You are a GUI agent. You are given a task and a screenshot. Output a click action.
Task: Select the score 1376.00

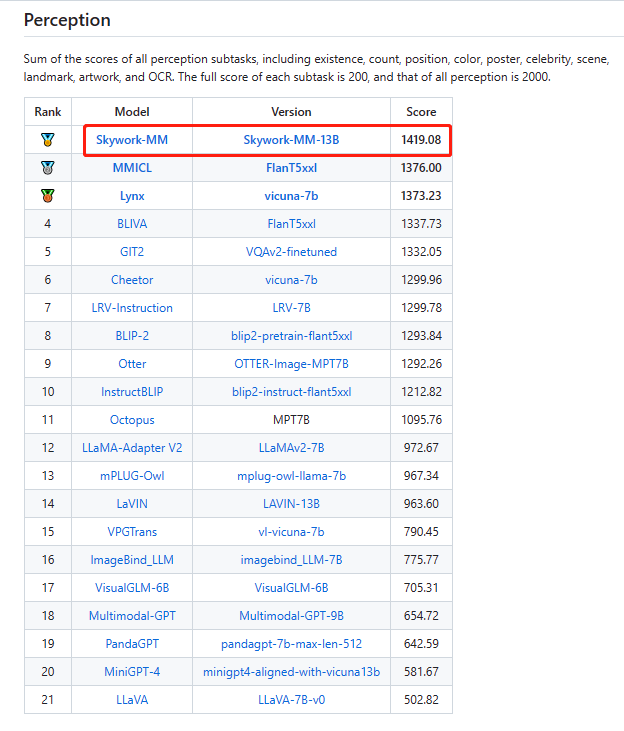421,168
